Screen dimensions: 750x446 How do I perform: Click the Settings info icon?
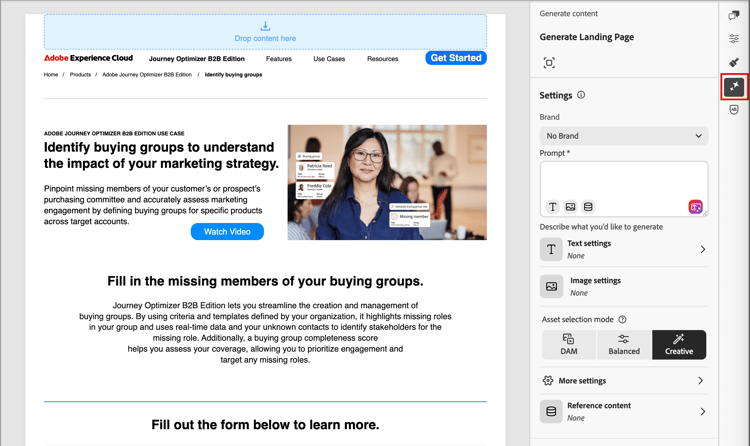[x=581, y=95]
